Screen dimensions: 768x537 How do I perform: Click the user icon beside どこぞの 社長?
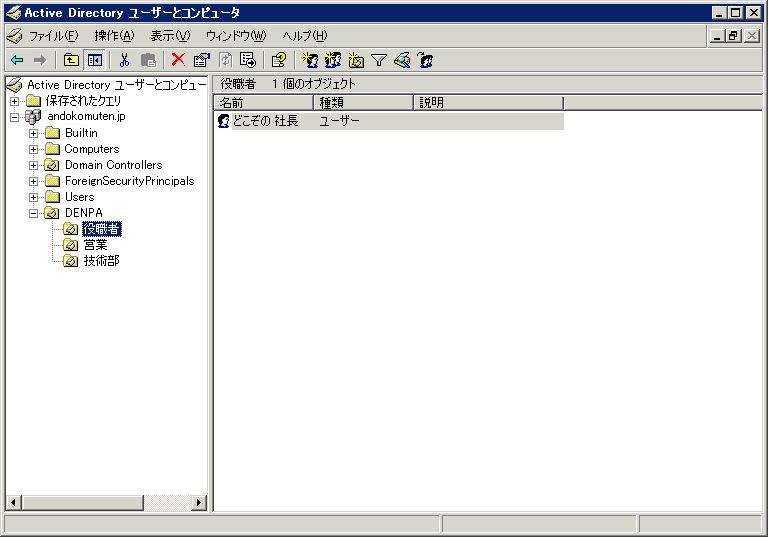(223, 121)
